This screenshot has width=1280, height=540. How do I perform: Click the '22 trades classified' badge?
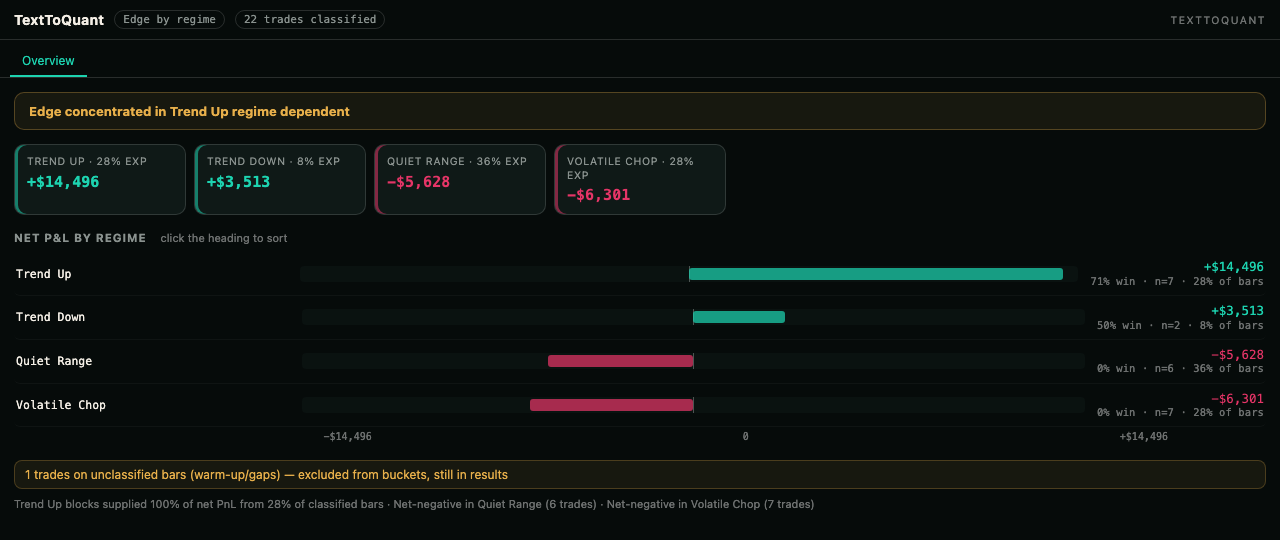310,19
